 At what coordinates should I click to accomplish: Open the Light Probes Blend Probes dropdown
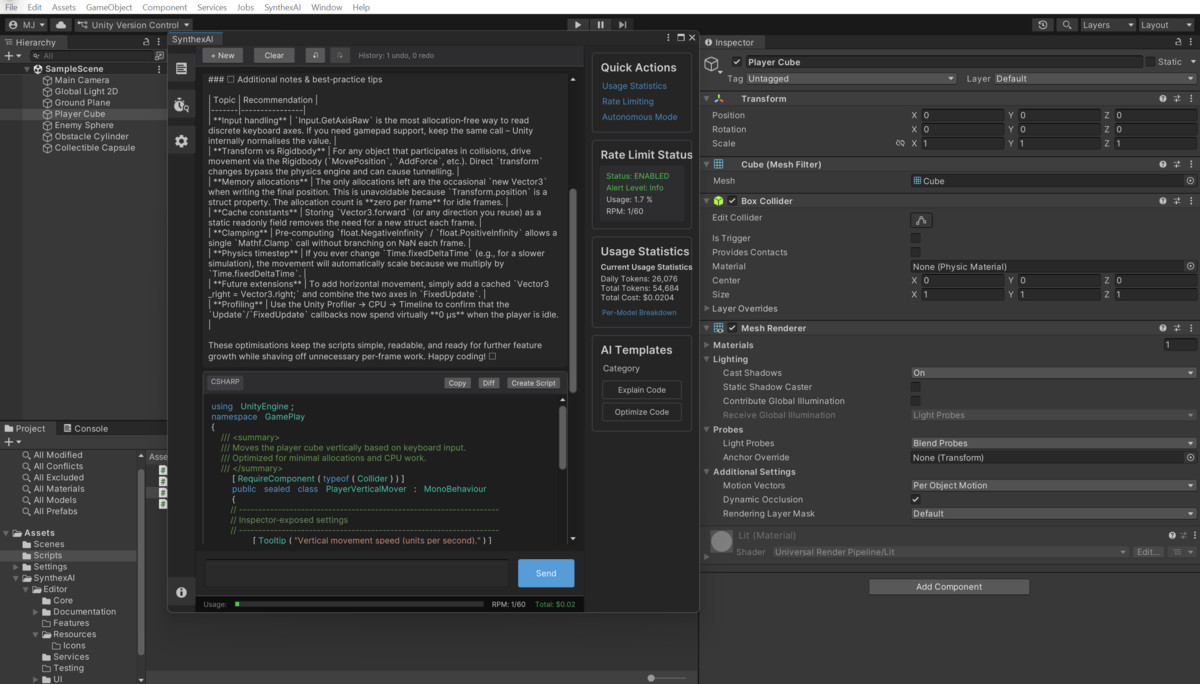(1053, 443)
